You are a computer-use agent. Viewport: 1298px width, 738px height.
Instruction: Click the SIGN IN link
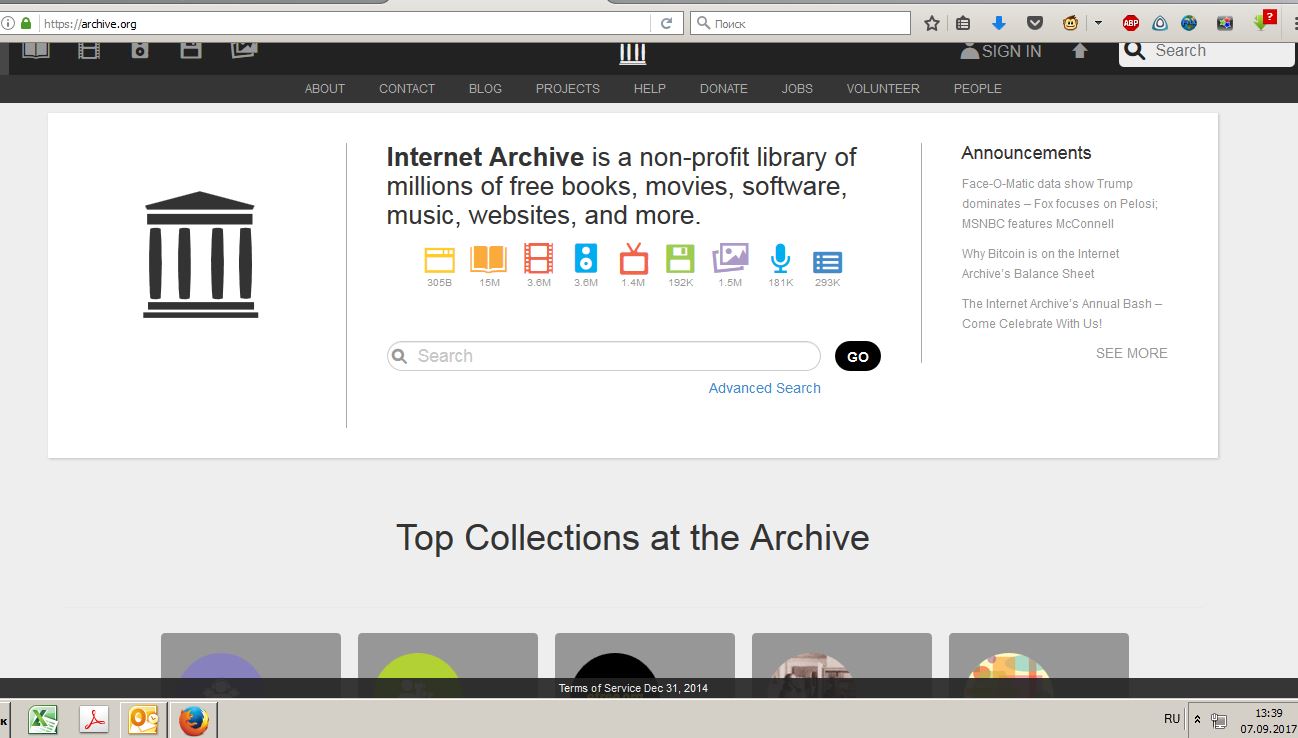point(1001,51)
